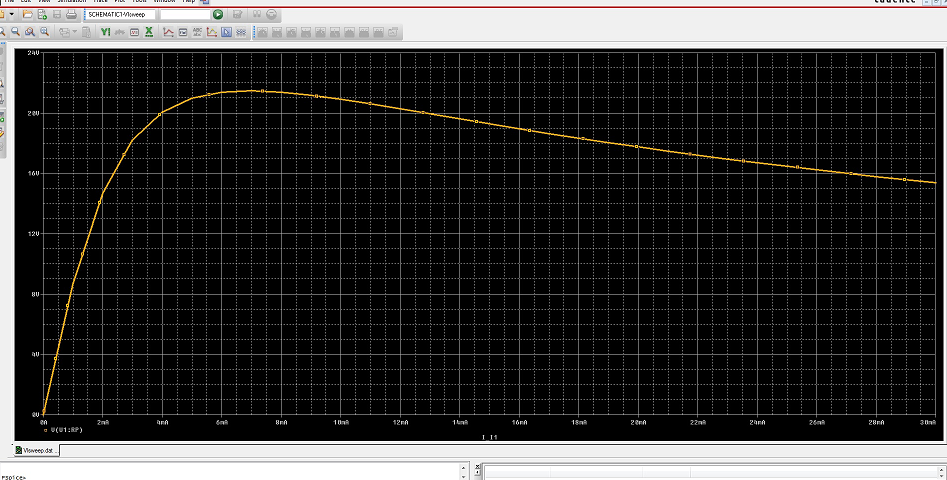Click the 30mA x-axis label
Image resolution: width=947 pixels, height=480 pixels.
(928, 423)
